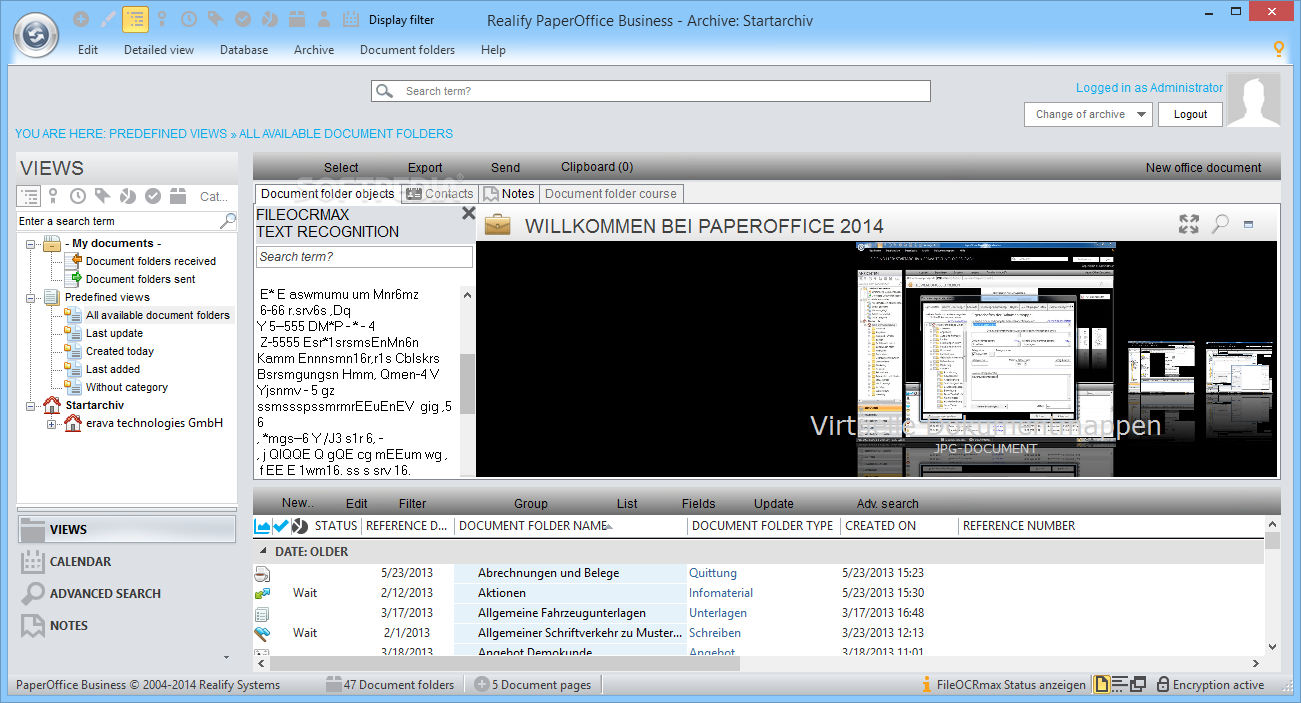
Task: Switch to the Contacts tab
Action: coord(438,193)
